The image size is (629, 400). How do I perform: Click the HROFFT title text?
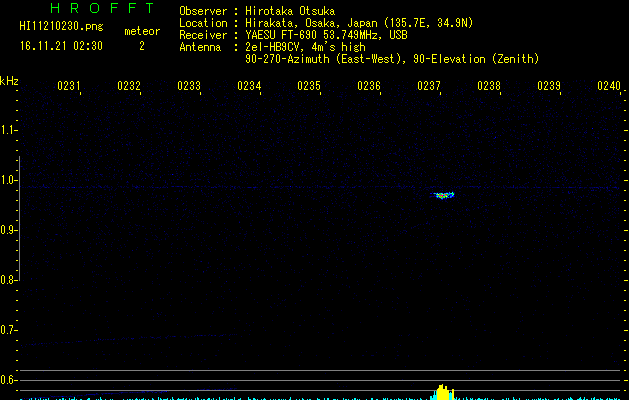[103, 8]
